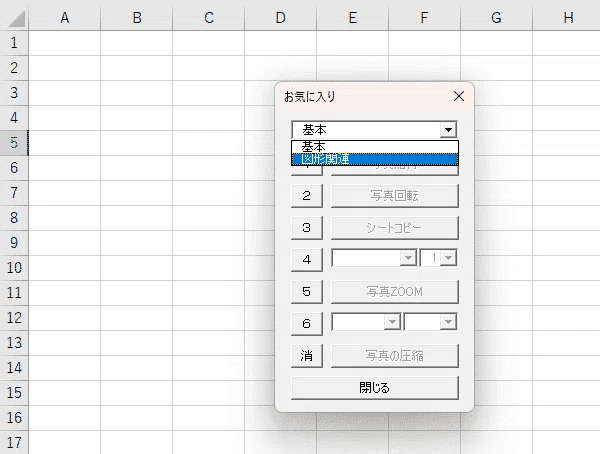
Task: Choose 図形関連 from the dropdown list
Action: (x=375, y=159)
